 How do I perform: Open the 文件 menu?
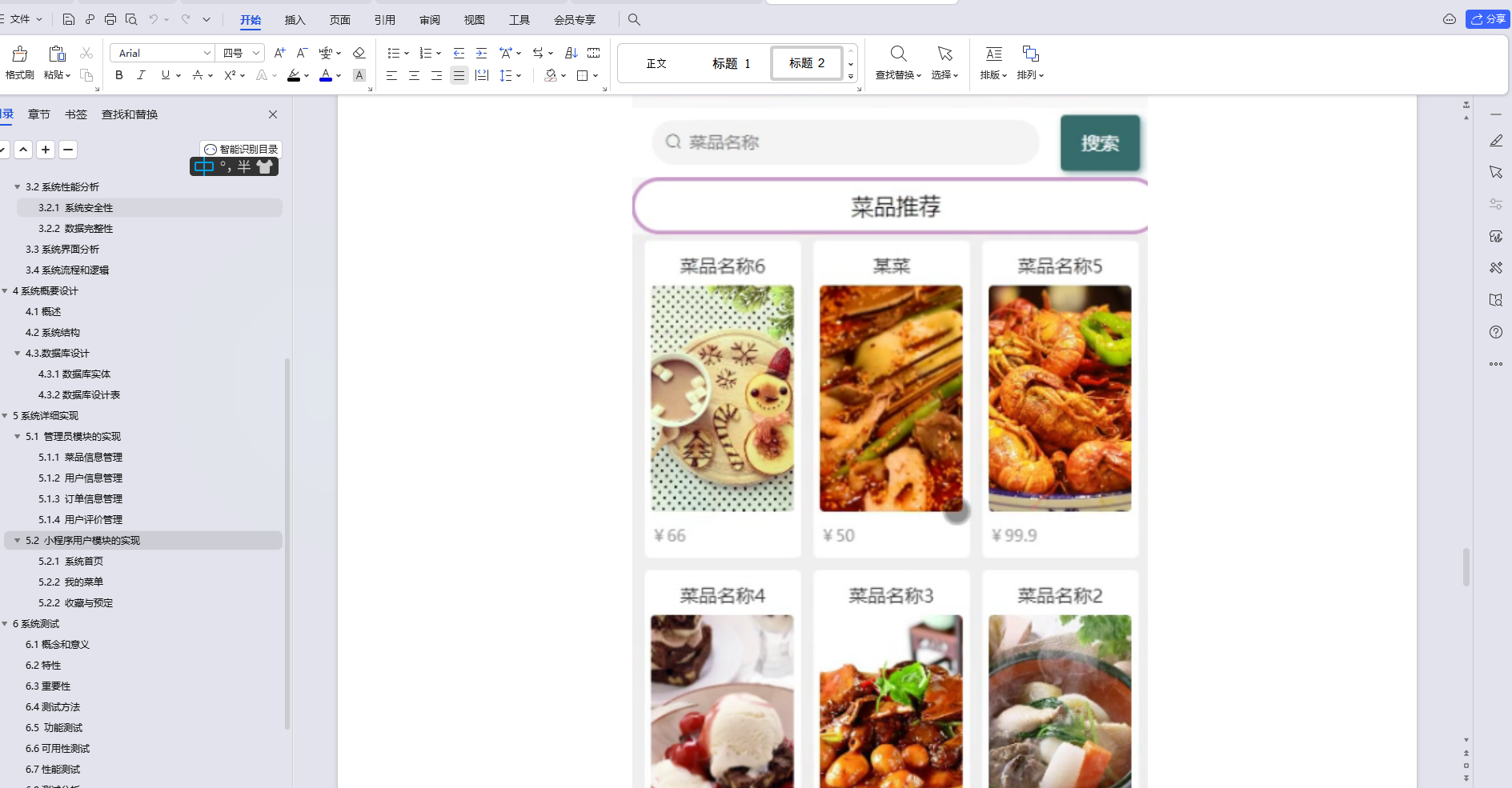click(21, 19)
